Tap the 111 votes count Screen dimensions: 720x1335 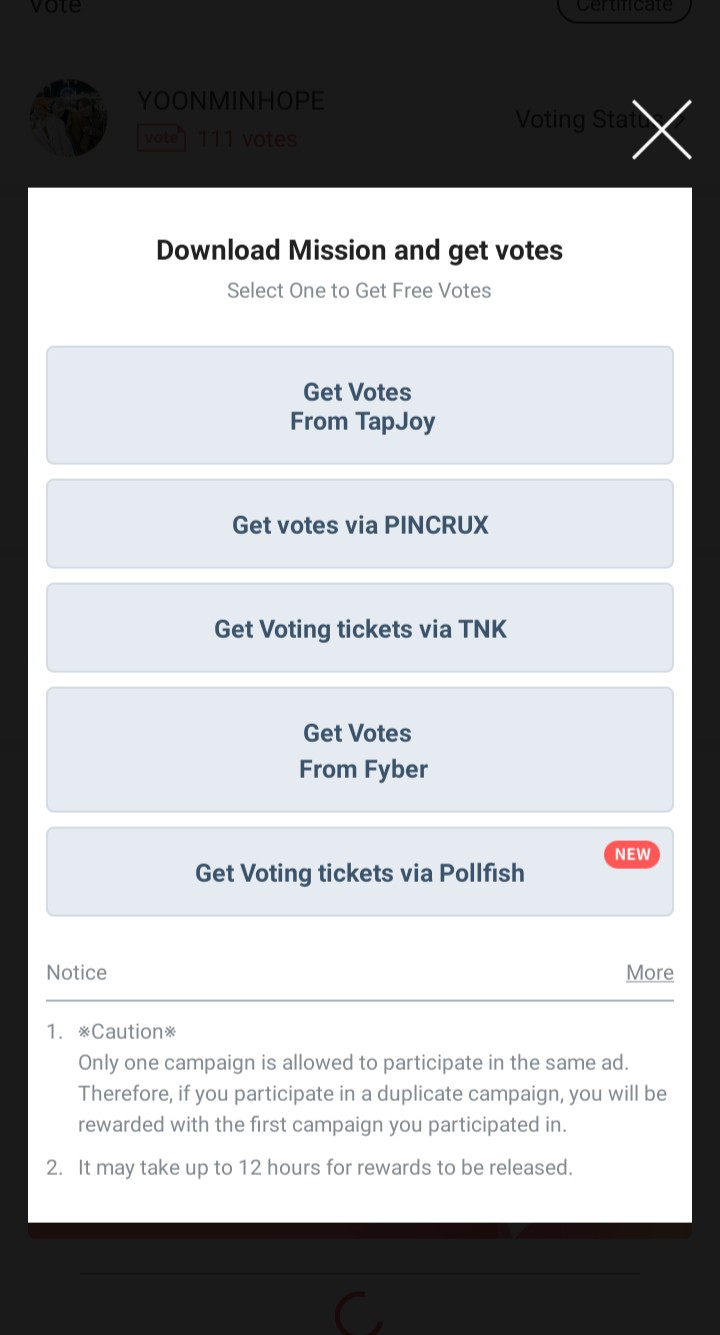247,139
